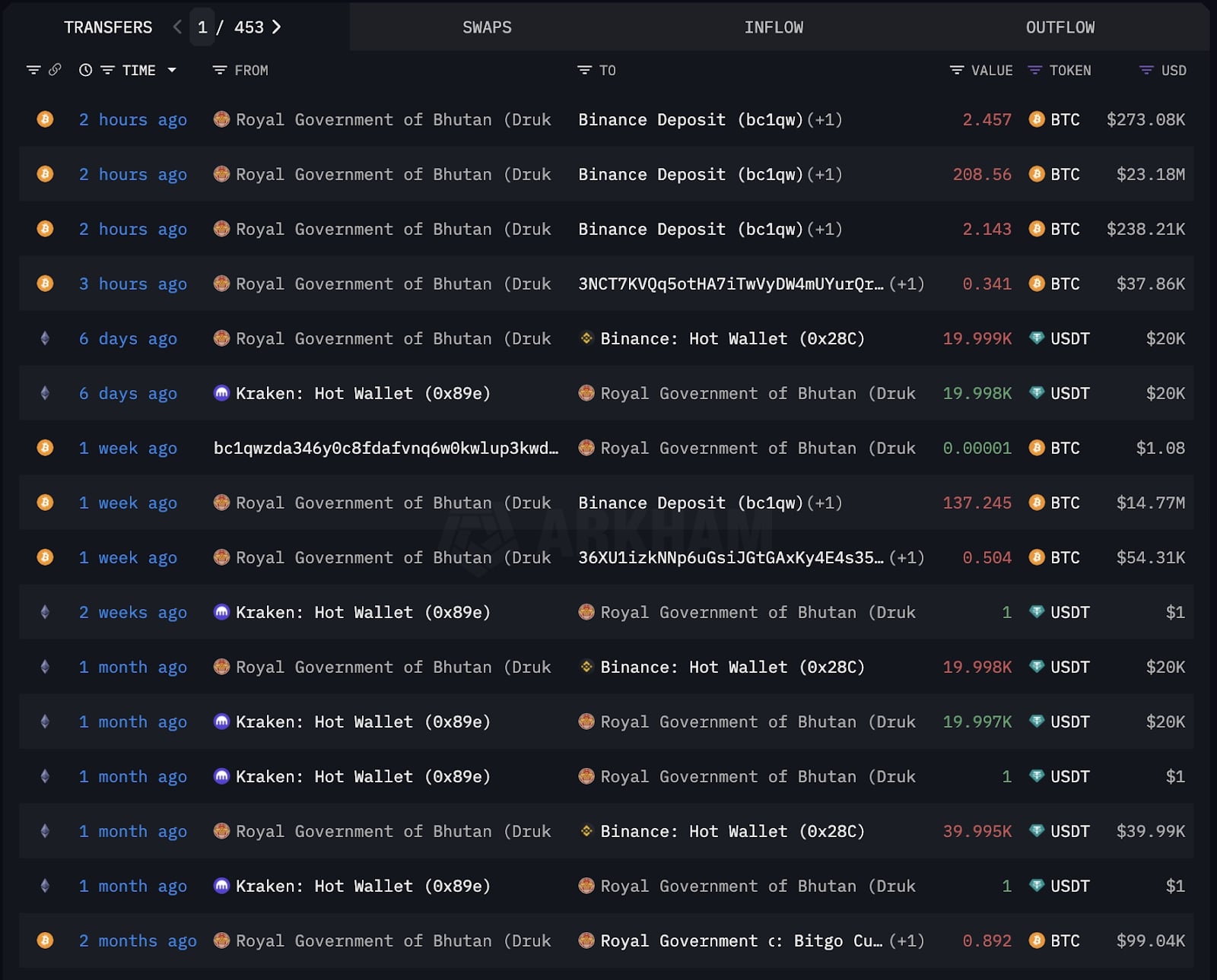Open the VALUE column filter
1217x980 pixels.
(x=957, y=70)
